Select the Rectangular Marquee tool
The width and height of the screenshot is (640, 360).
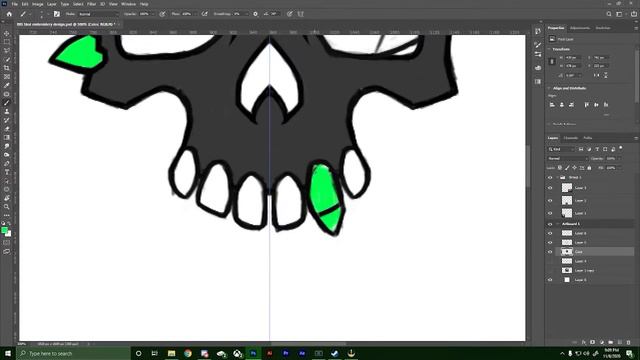[7, 42]
